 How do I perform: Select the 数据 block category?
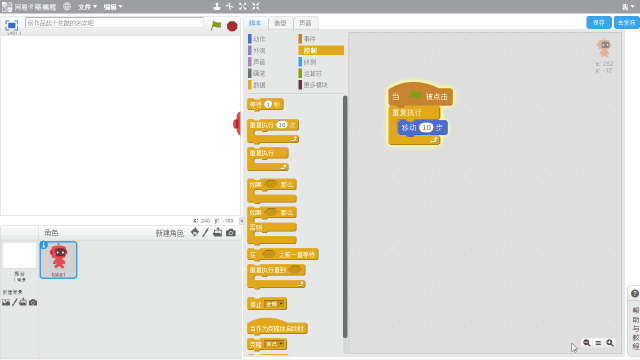click(x=259, y=84)
